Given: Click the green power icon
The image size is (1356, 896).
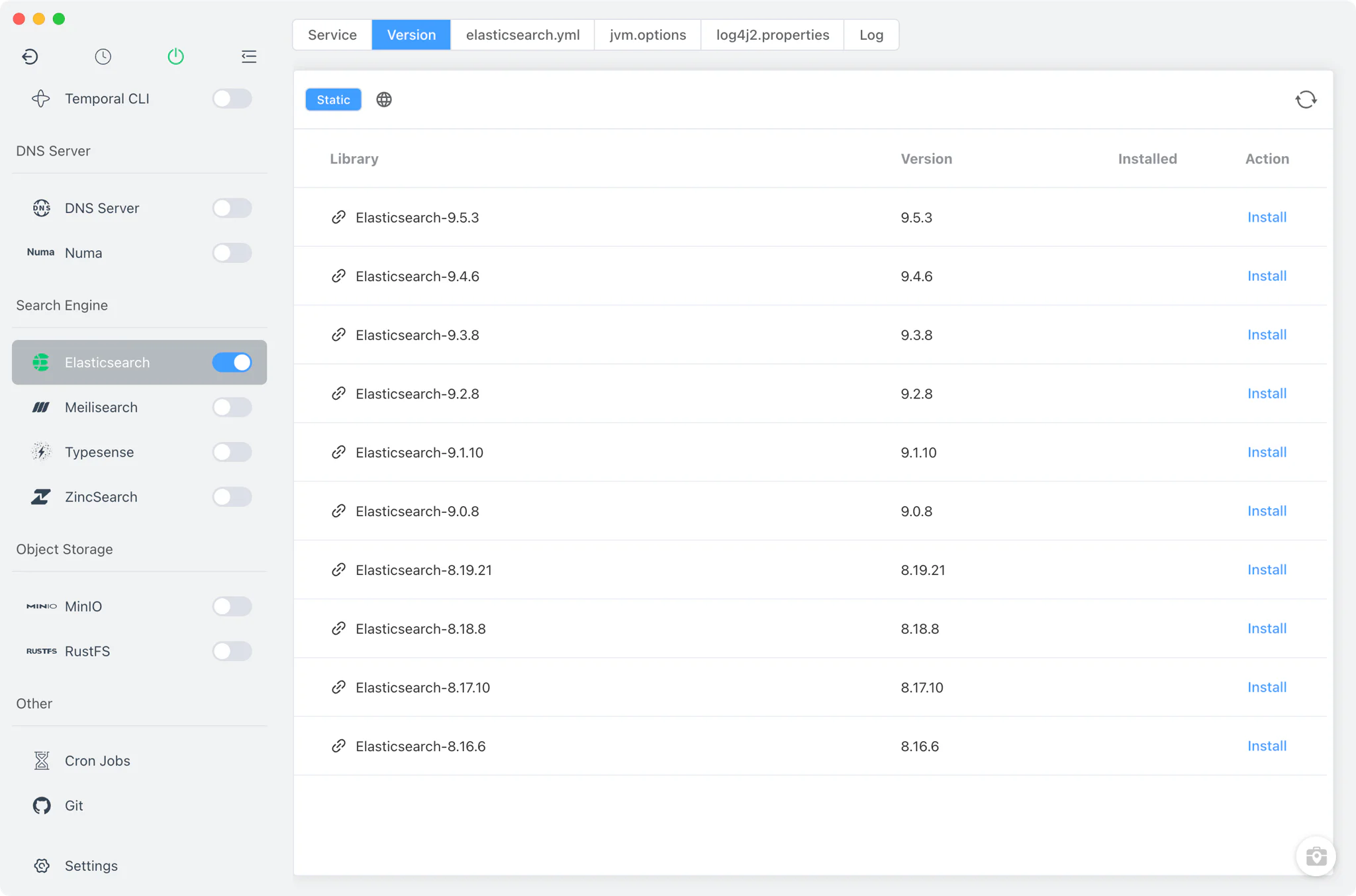Looking at the screenshot, I should click(x=175, y=57).
